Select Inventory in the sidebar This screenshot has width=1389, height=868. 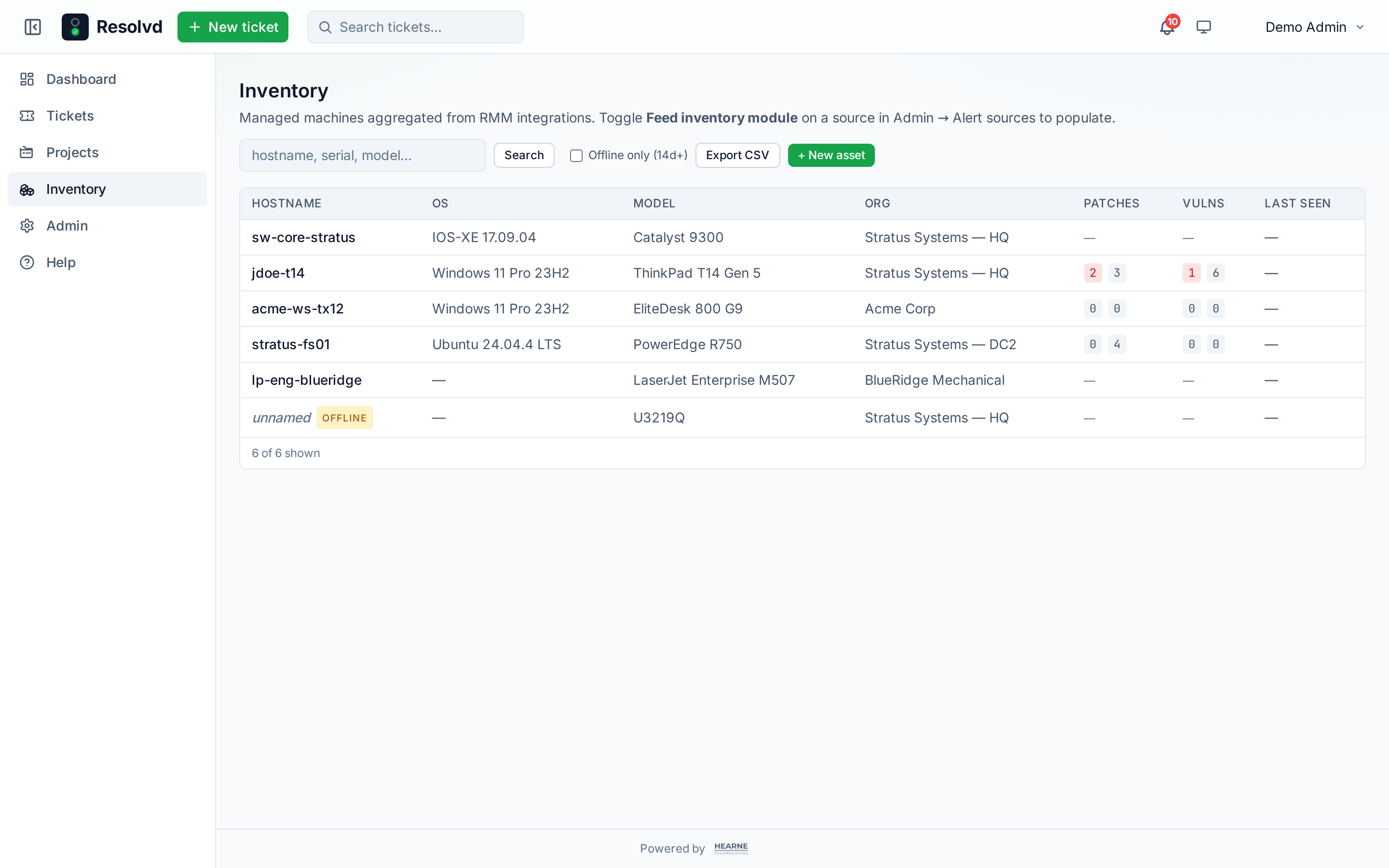[x=108, y=190]
